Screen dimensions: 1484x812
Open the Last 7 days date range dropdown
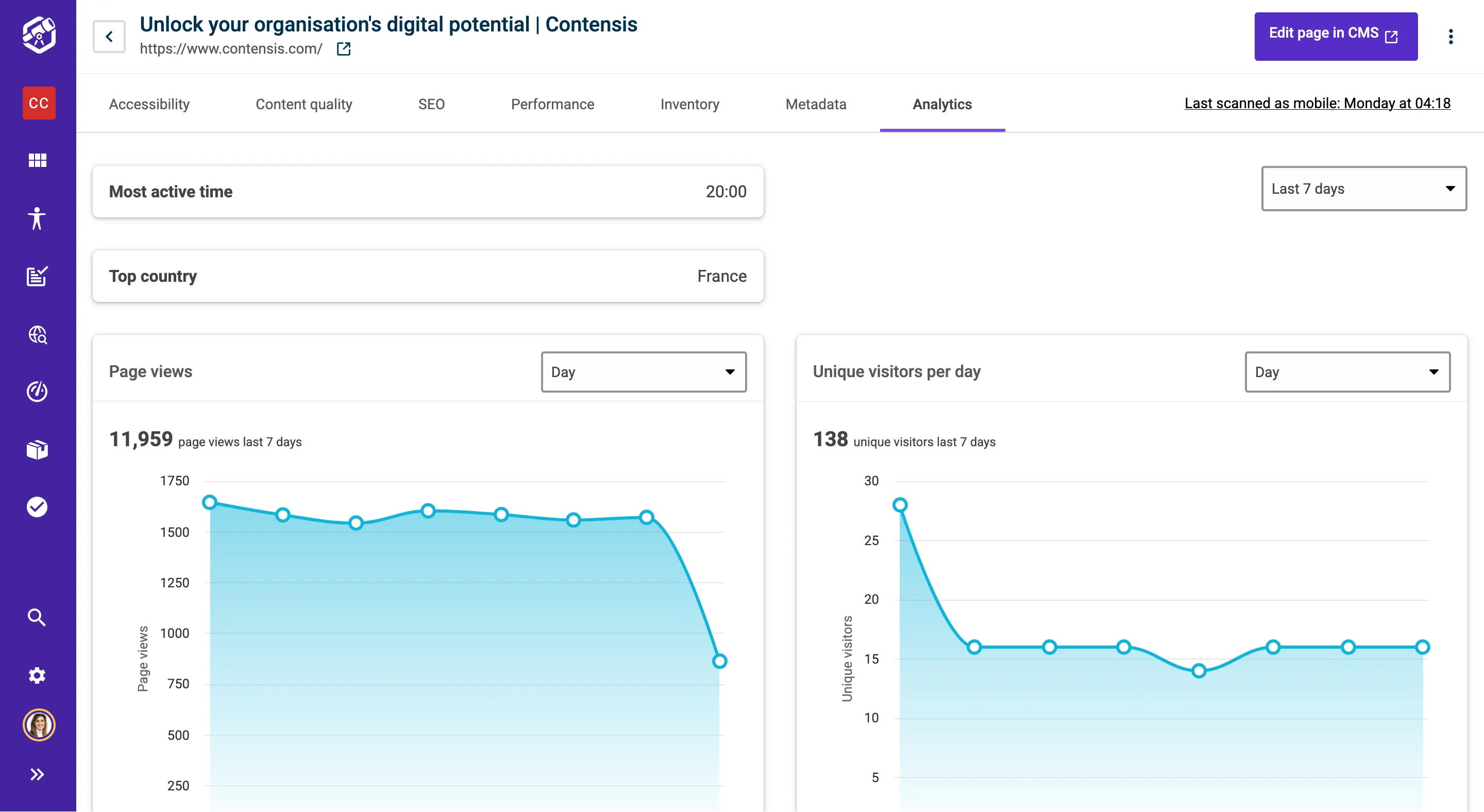1363,188
